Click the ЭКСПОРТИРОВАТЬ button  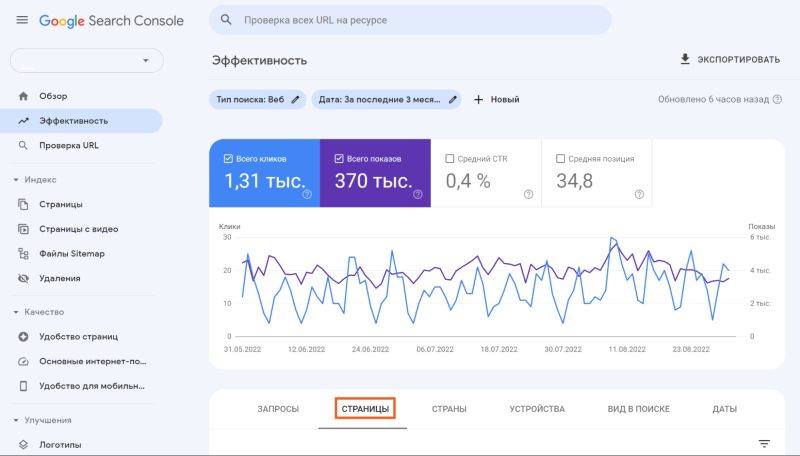point(730,60)
